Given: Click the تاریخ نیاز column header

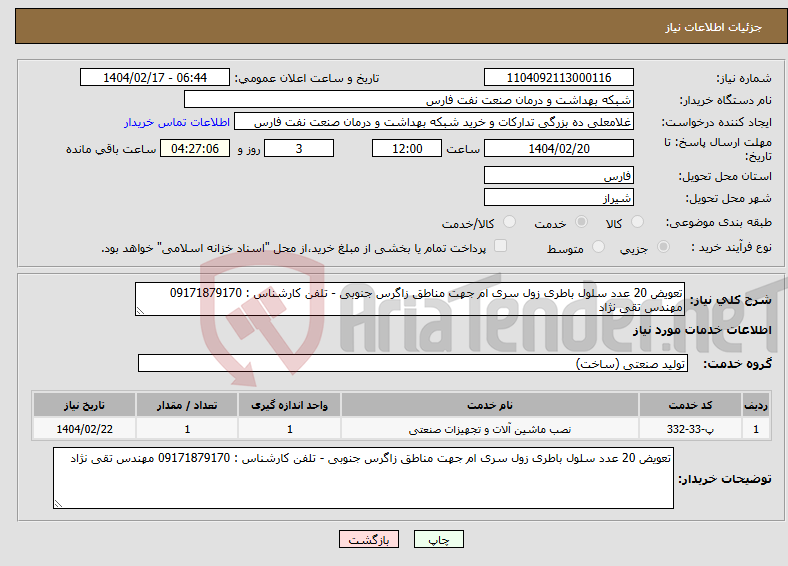Looking at the screenshot, I should (84, 405).
